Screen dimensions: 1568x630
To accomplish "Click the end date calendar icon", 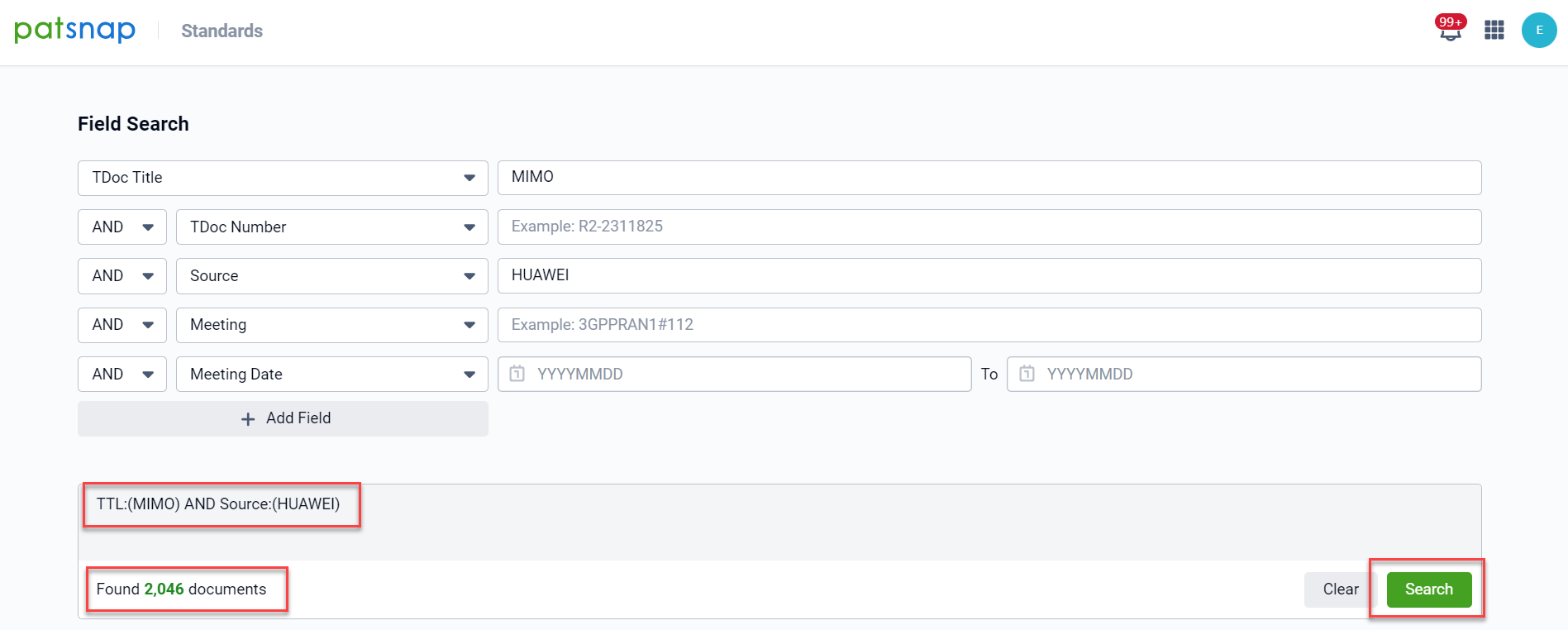I will click(x=1027, y=374).
